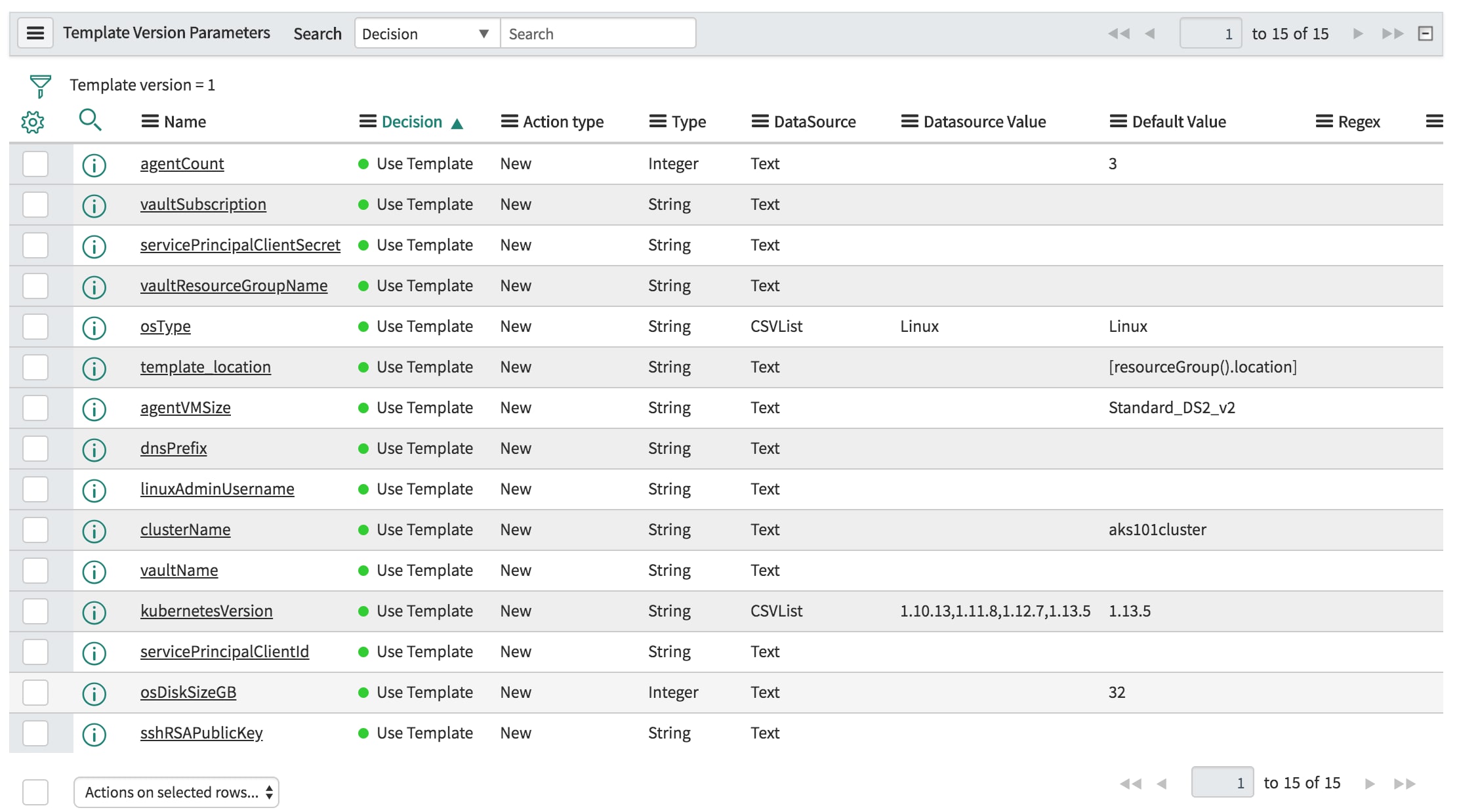
Task: Open the agentVMSize parameter link
Action: [186, 408]
